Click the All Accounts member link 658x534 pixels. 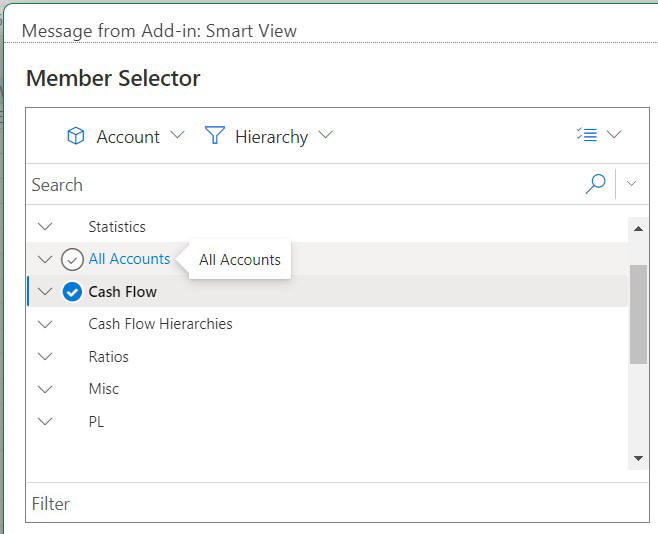pyautogui.click(x=129, y=259)
